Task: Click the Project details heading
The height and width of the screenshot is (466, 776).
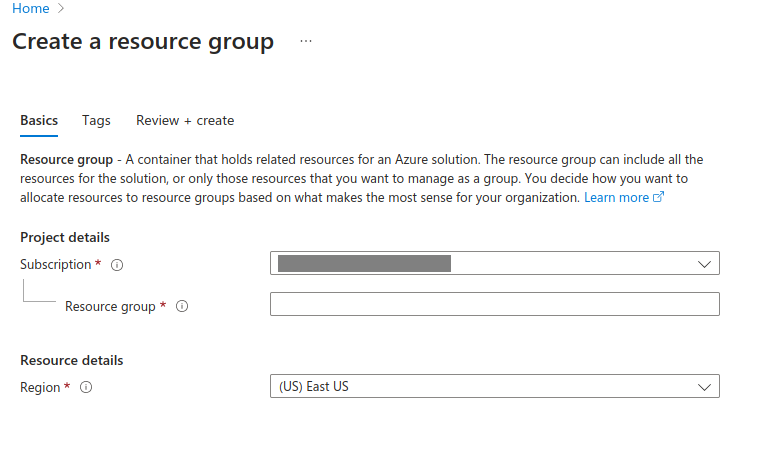Action: click(65, 237)
